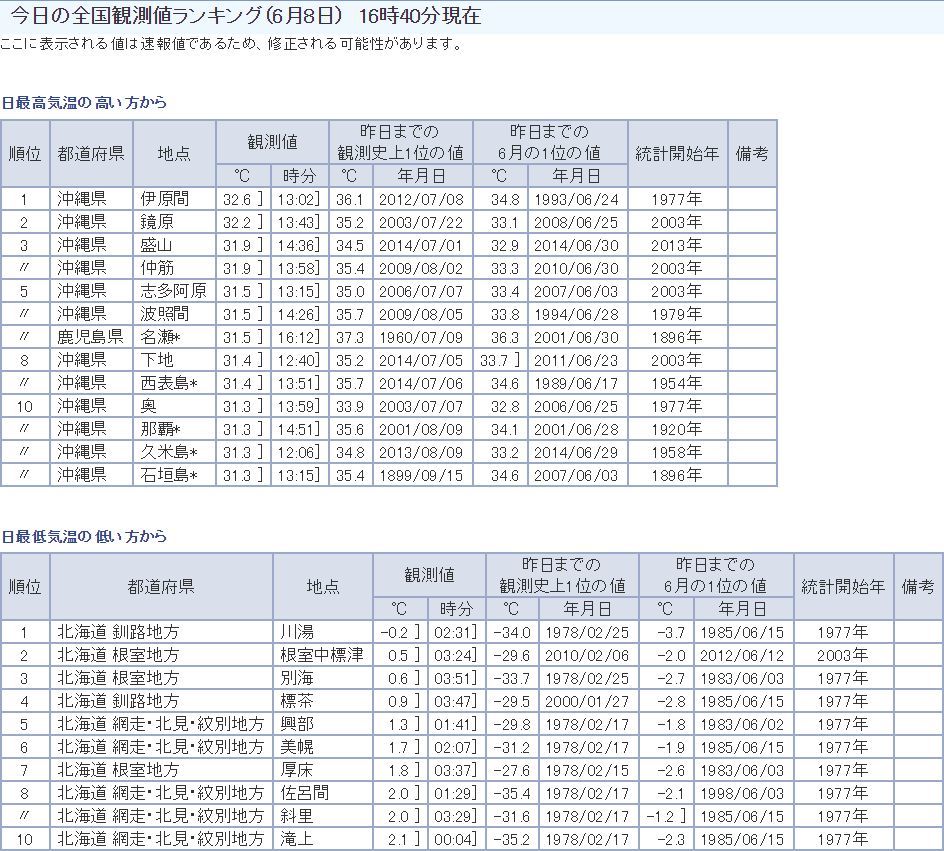Select station 伊原間 in the high temperature table

pos(164,199)
